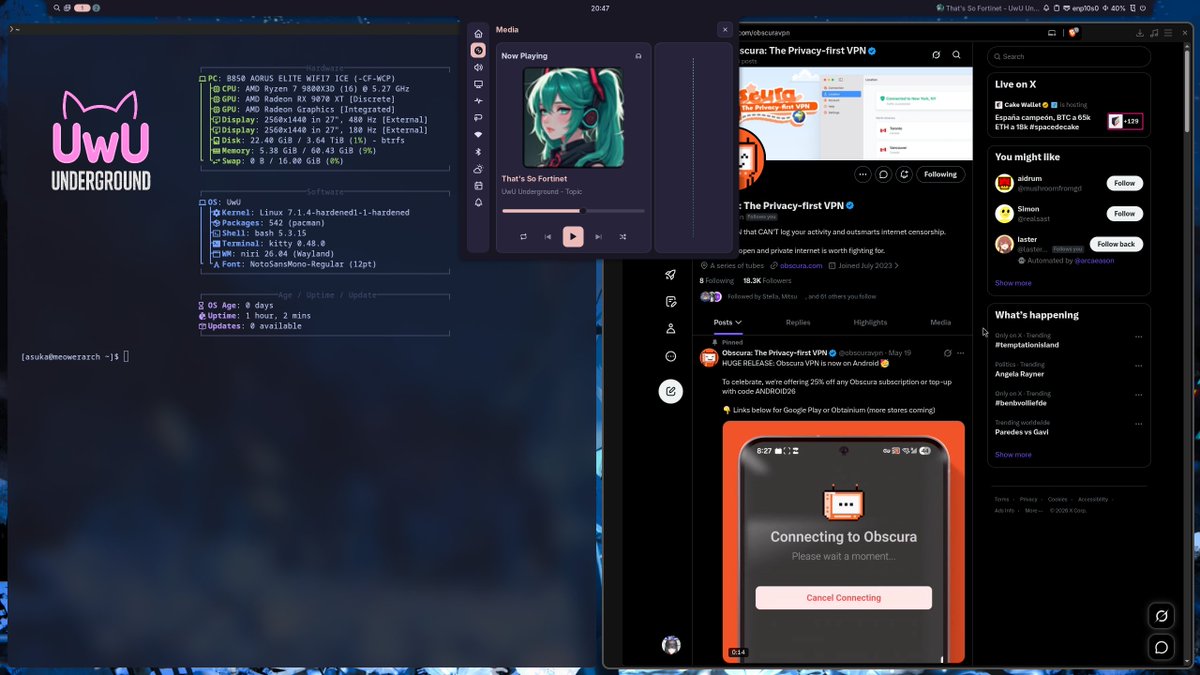Click the Hatsune Miku album art thumbnail
This screenshot has height=675, width=1200.
point(573,117)
